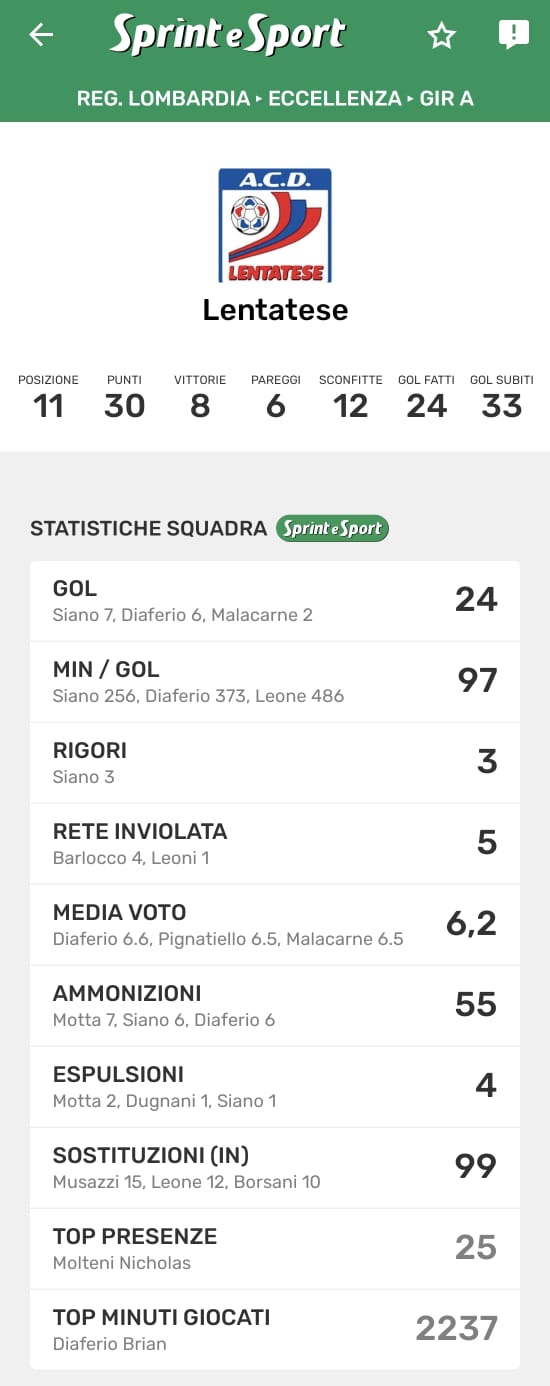Open the AMMONIZIONI row

[x=275, y=1006]
